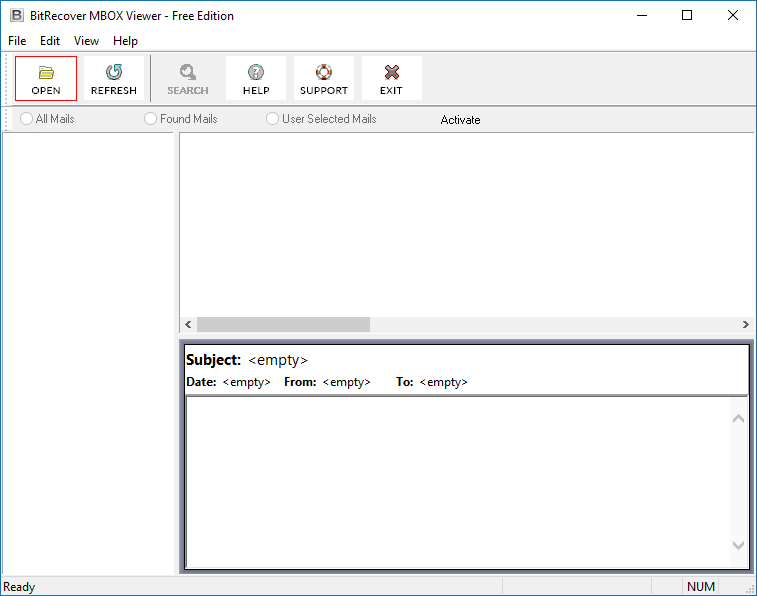
Task: Open the HELP toolbar button
Action: click(x=256, y=79)
